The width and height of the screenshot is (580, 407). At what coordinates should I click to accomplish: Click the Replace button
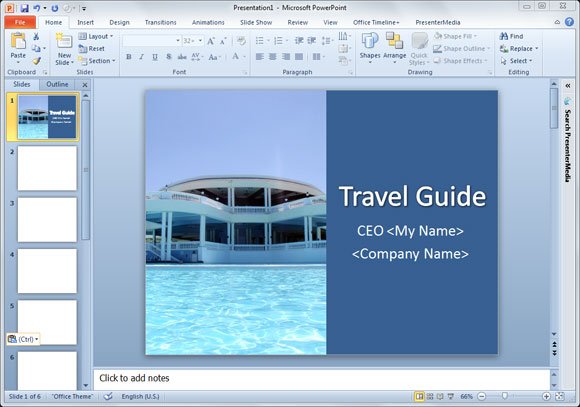(x=519, y=48)
